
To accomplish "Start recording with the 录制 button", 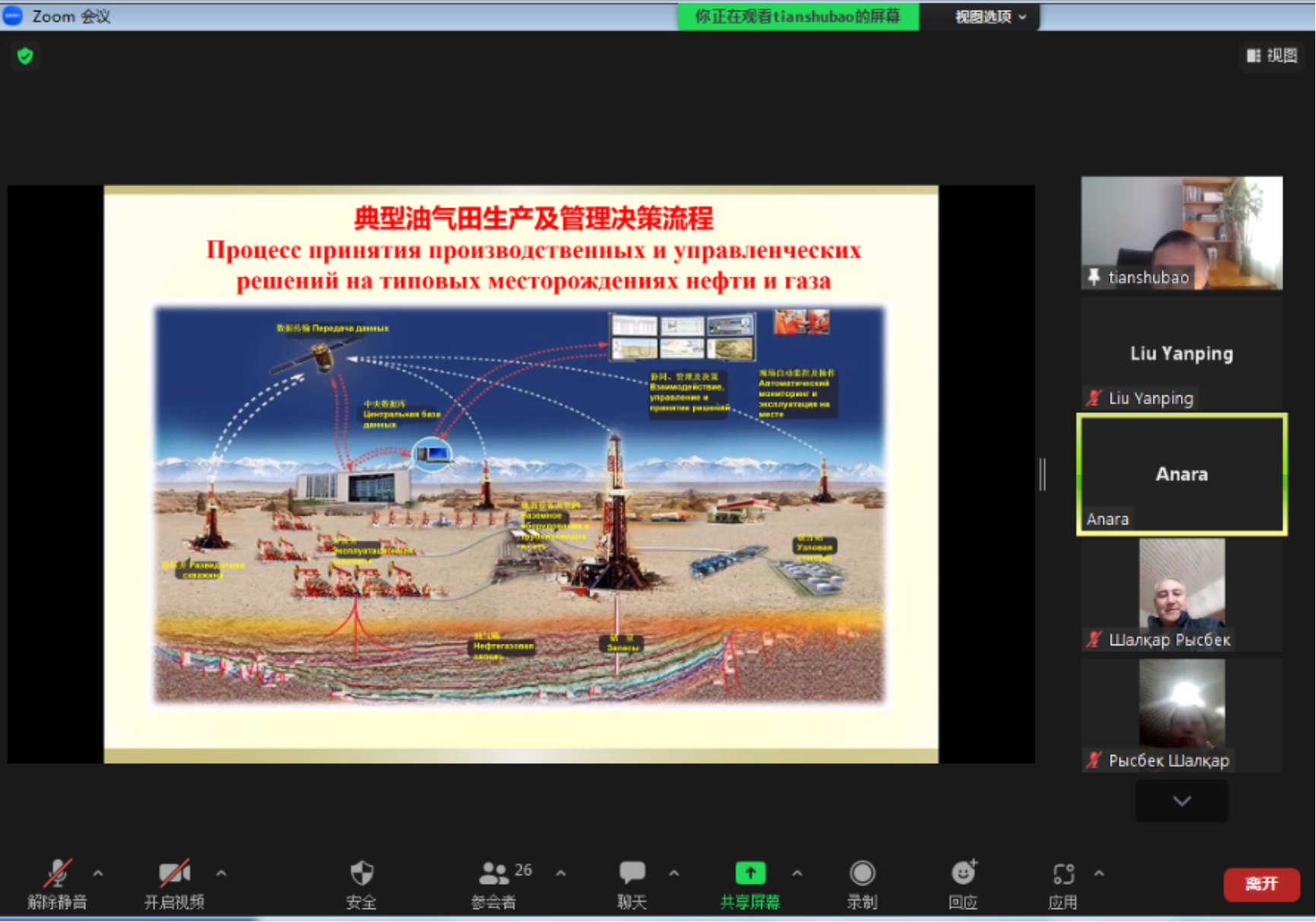I will (x=861, y=874).
